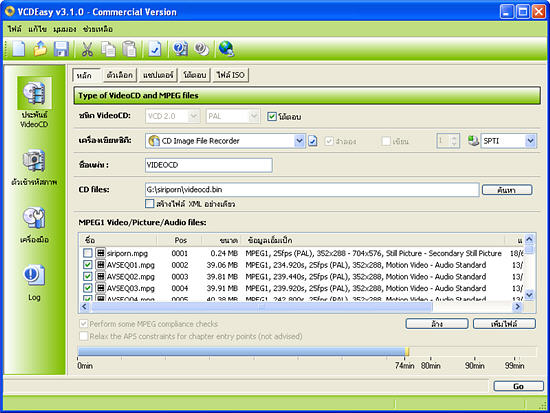Toggle the interactive checkbox next to PAL
This screenshot has width=550, height=413.
272,116
